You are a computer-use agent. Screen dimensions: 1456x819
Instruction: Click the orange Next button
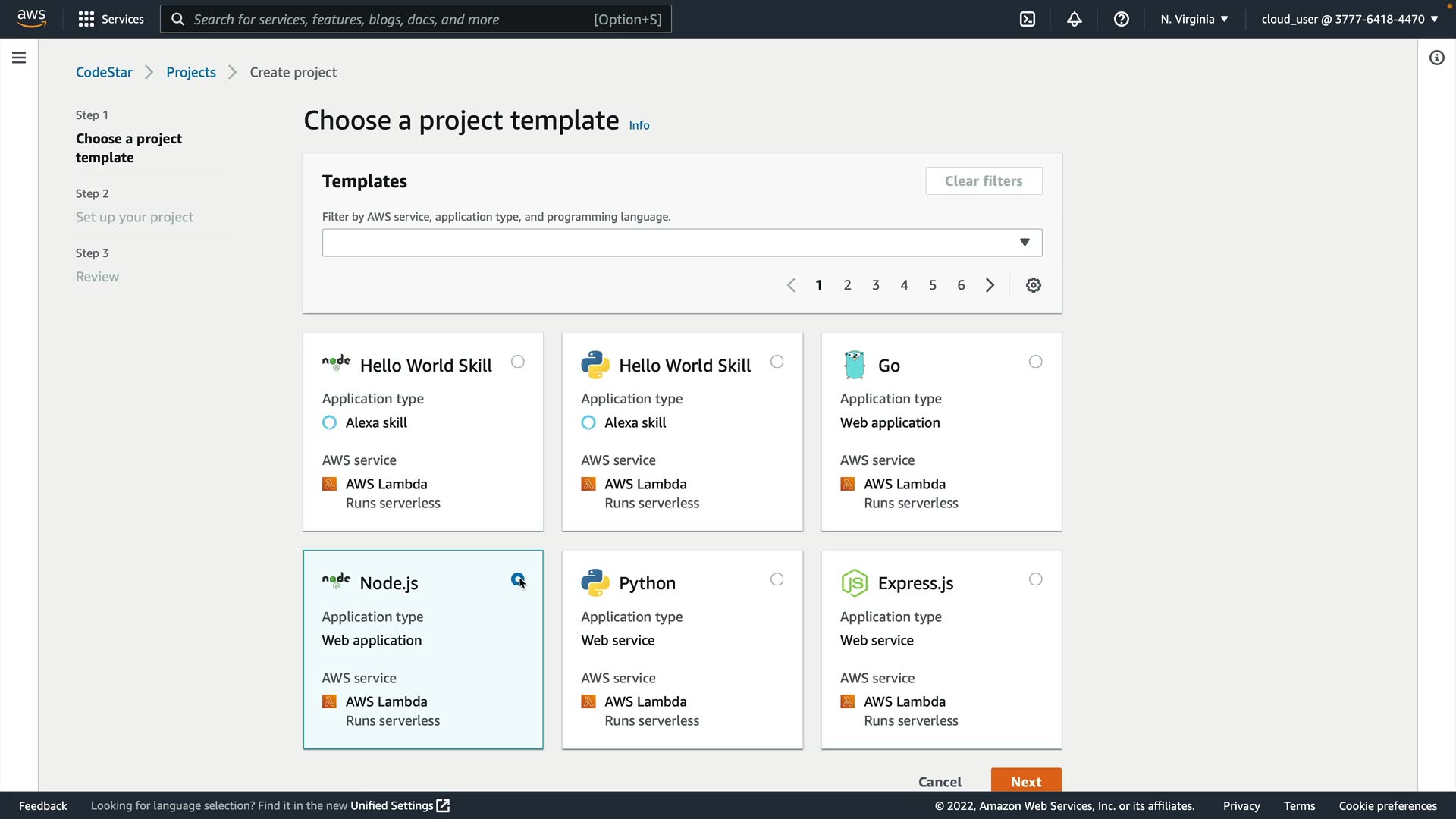click(x=1026, y=781)
